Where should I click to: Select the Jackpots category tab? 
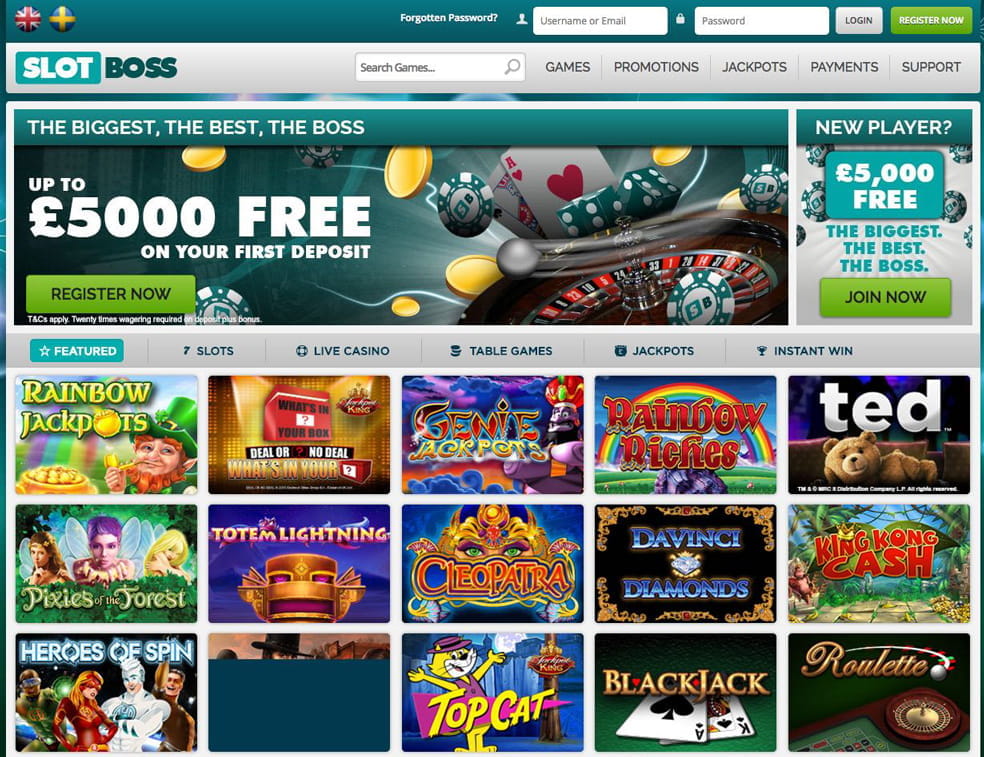[654, 351]
